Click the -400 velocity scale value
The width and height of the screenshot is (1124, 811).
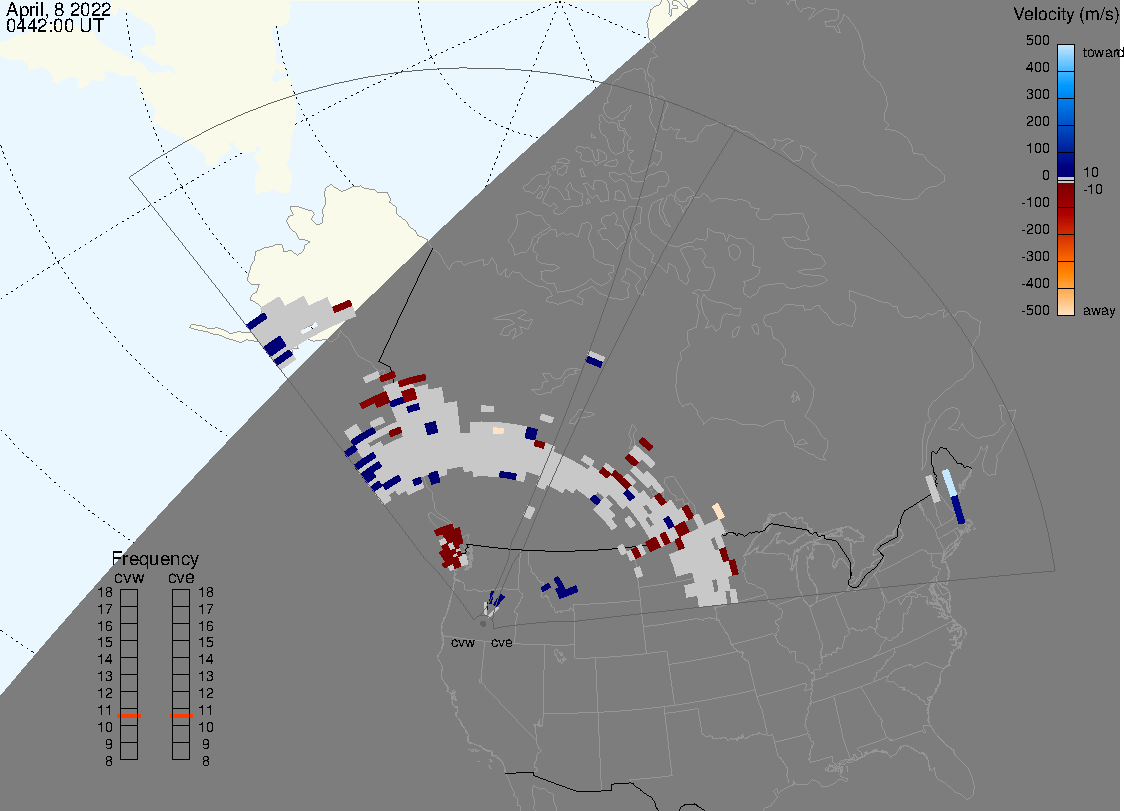pos(1035,283)
